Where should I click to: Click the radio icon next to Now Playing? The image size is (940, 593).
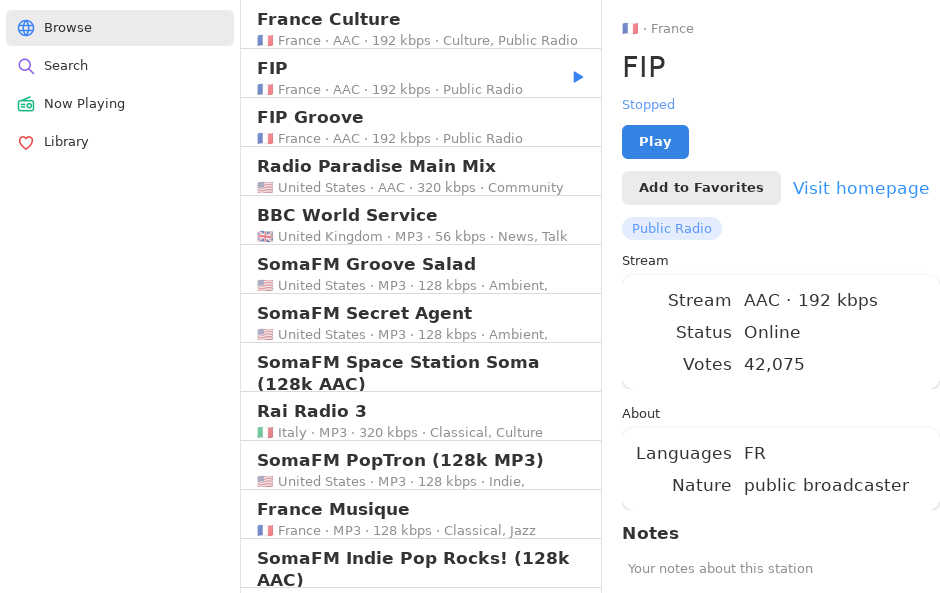click(x=26, y=104)
